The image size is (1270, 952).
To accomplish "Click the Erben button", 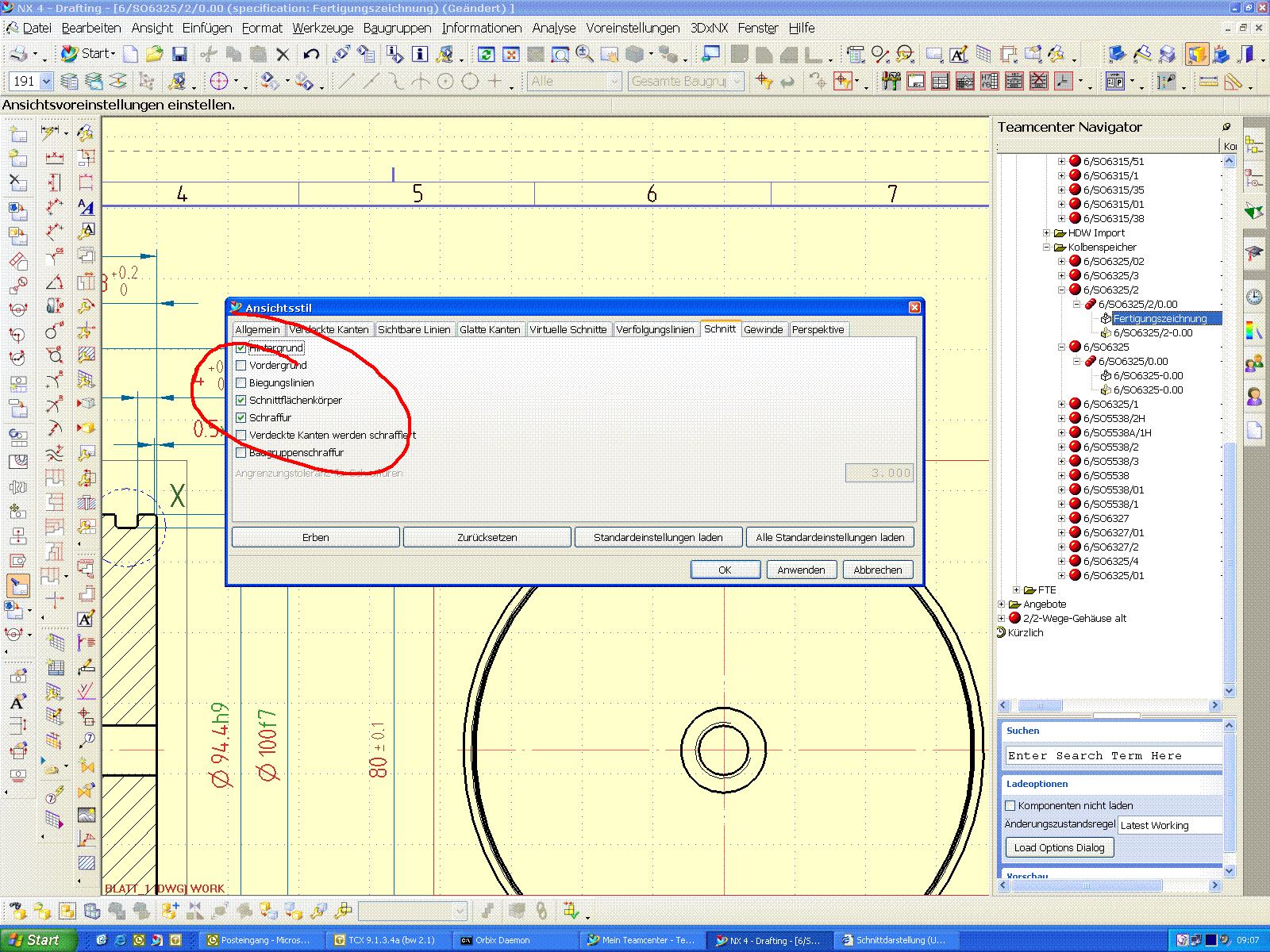I will (316, 537).
